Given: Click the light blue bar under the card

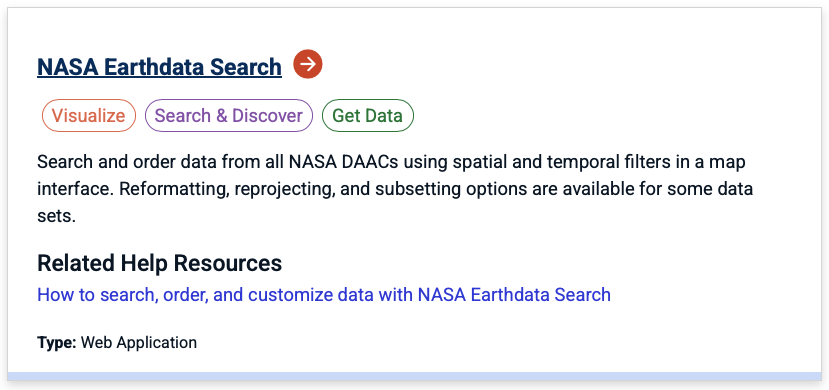Looking at the screenshot, I should tap(414, 376).
